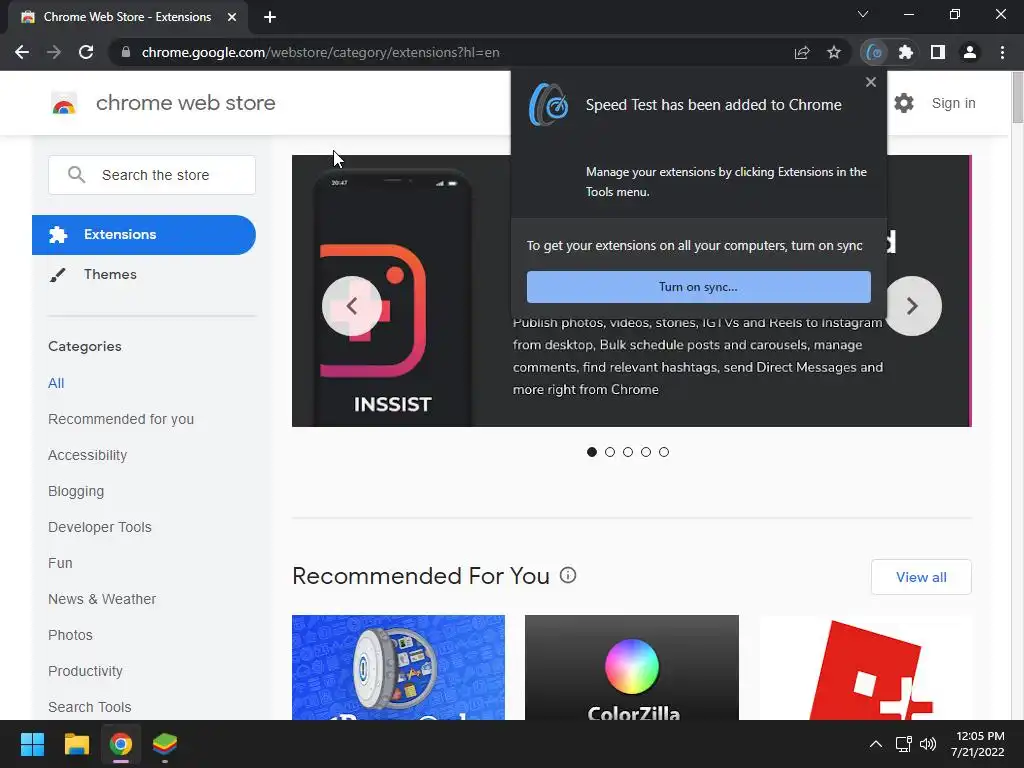Viewport: 1024px width, 768px height.
Task: Select the third carousel dot
Action: tap(628, 452)
